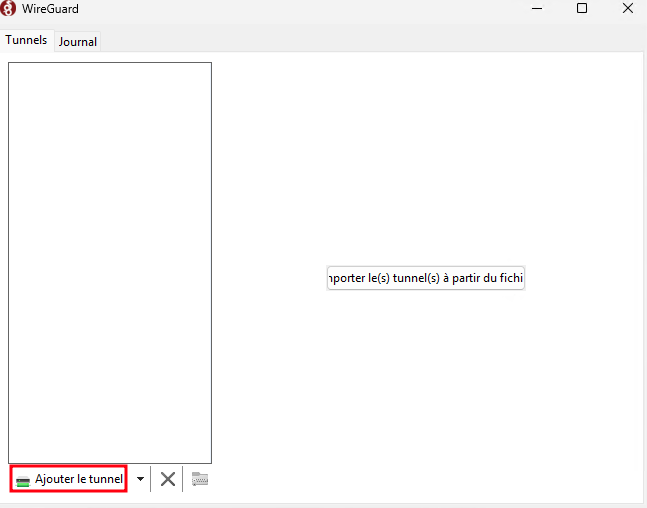Click blank toolbar area right of export icon
Viewport: 647px width, 508px height.
tap(425, 479)
